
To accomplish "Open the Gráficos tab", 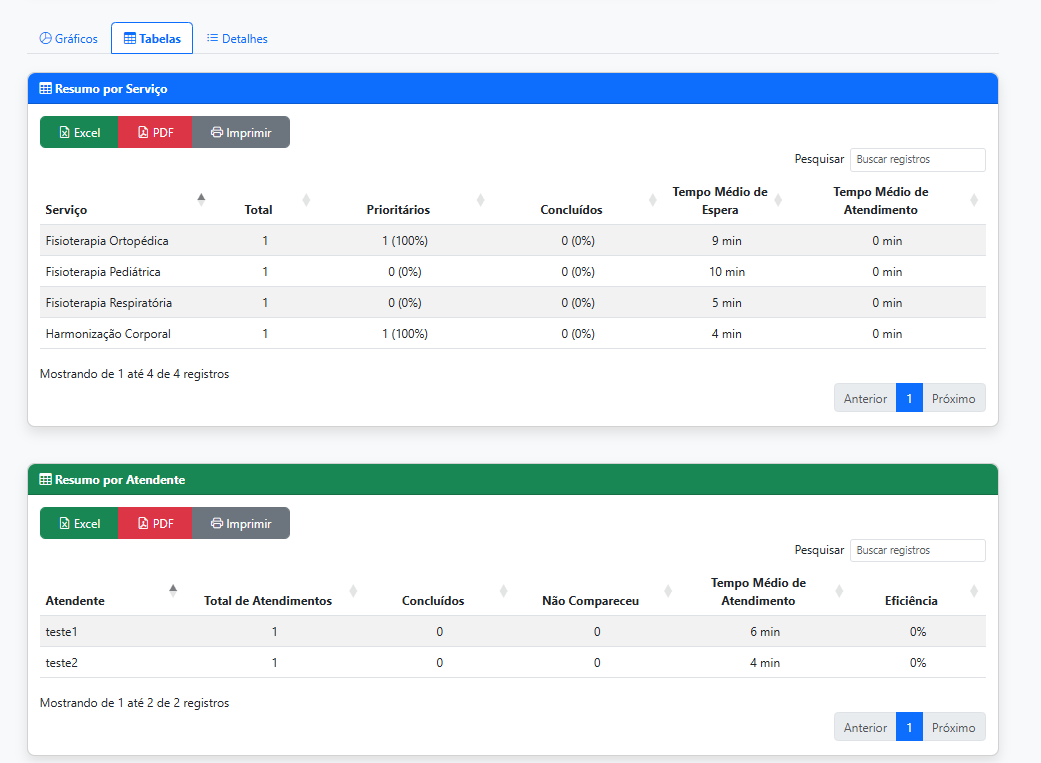I will [69, 39].
